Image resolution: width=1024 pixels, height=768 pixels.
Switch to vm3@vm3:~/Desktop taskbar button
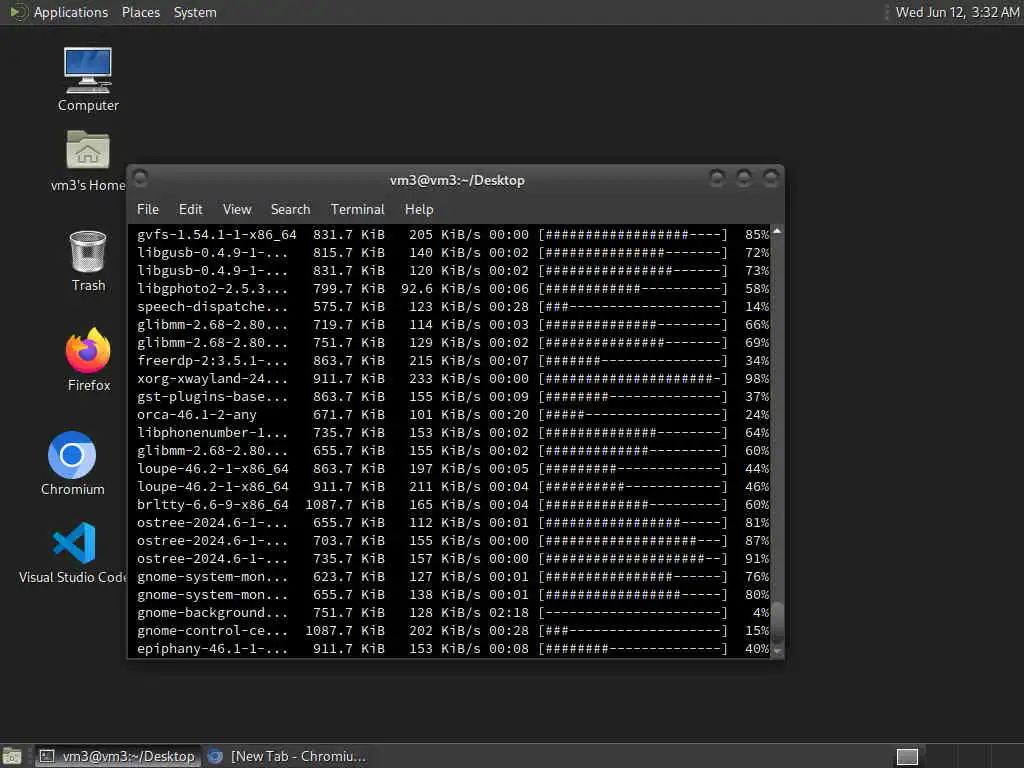(x=118, y=756)
